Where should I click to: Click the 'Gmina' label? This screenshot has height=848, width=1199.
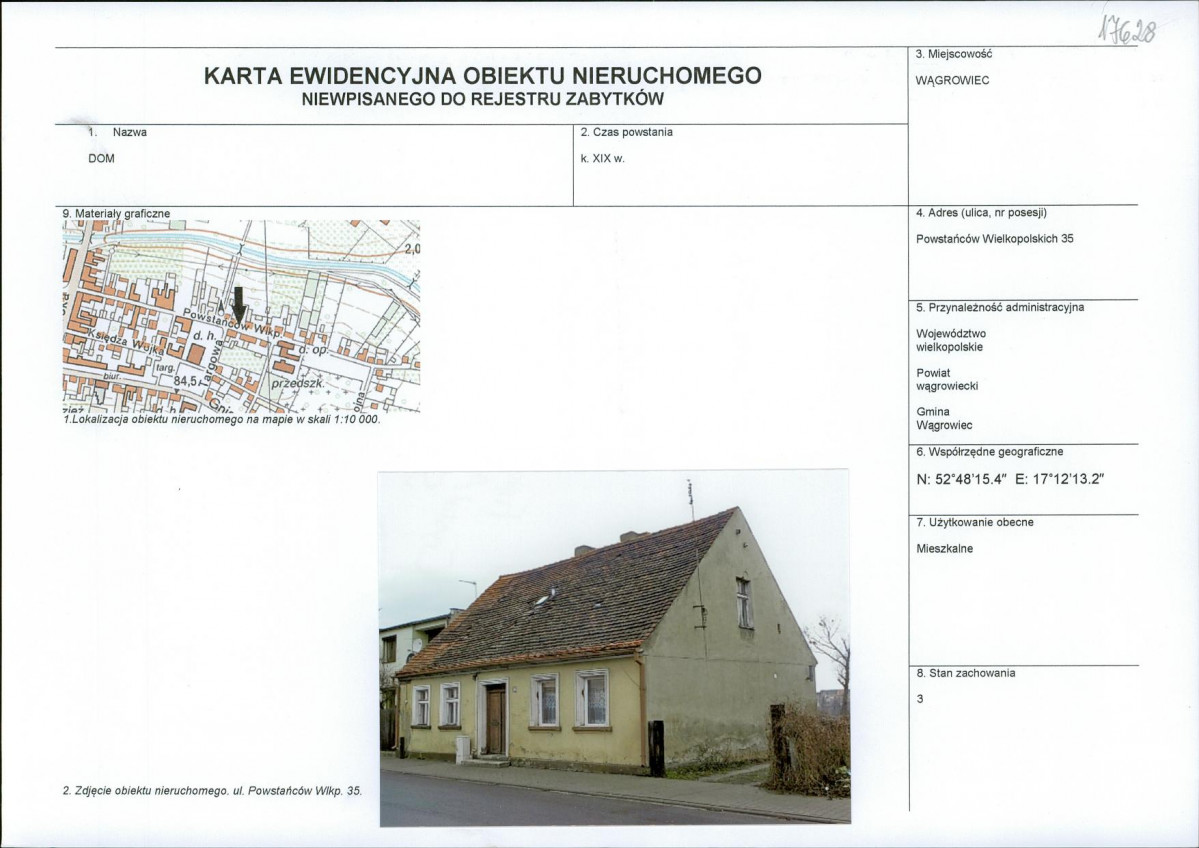pyautogui.click(x=933, y=411)
